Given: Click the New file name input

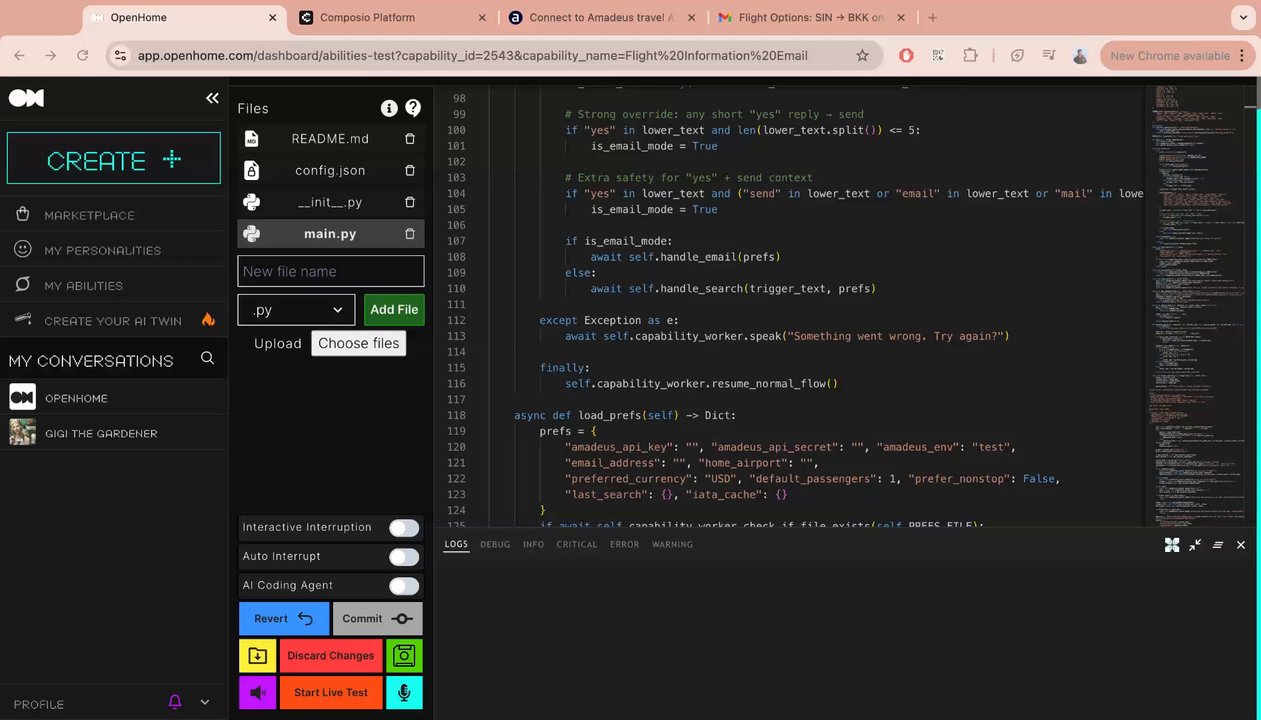Looking at the screenshot, I should pos(331,271).
